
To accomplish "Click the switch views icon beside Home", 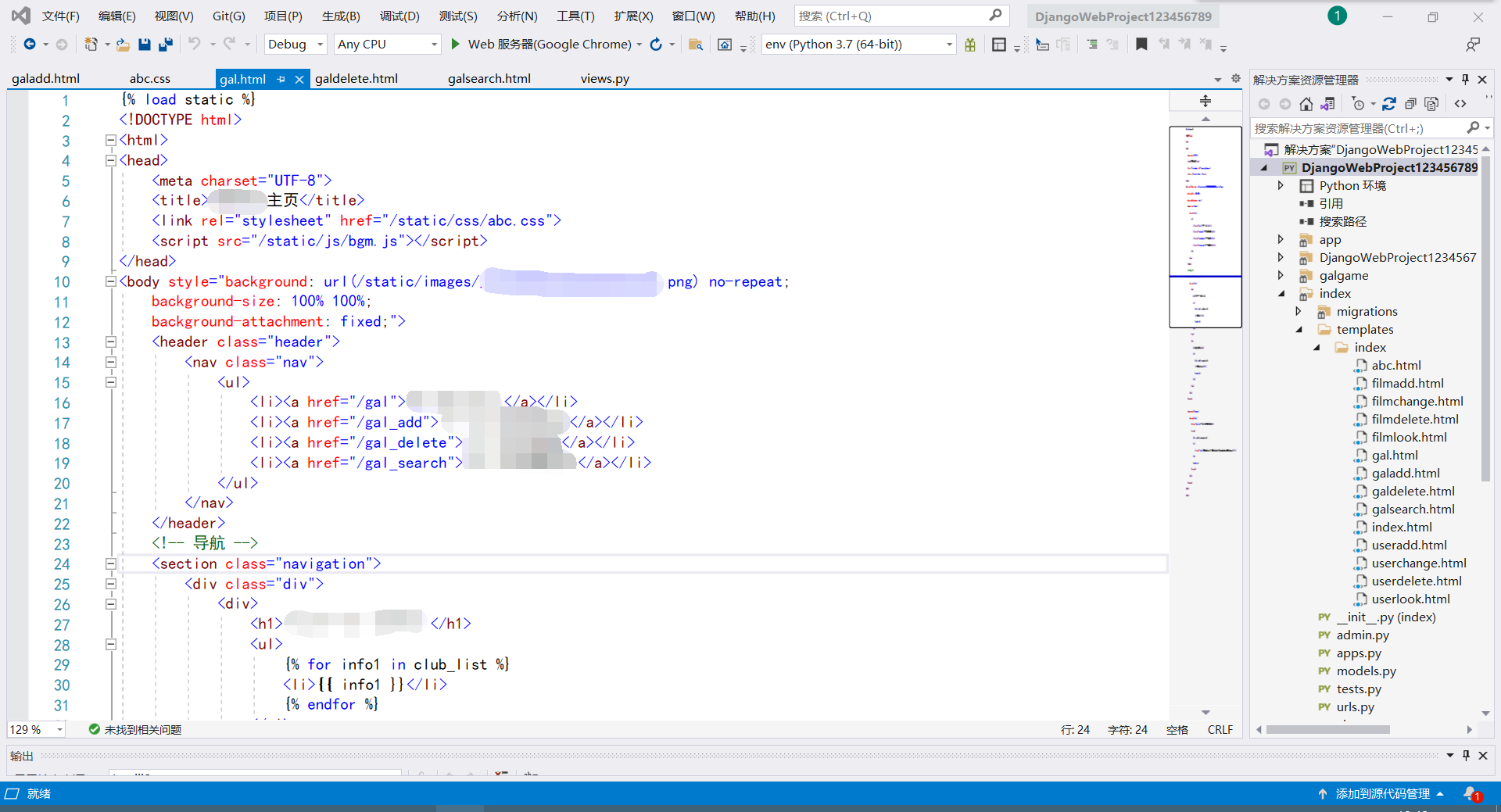I will click(x=1327, y=104).
